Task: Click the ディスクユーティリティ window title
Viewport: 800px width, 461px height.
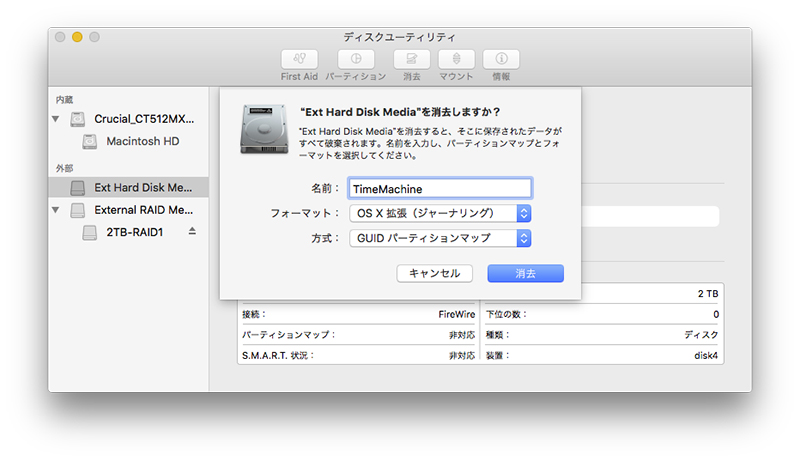Action: (x=399, y=37)
